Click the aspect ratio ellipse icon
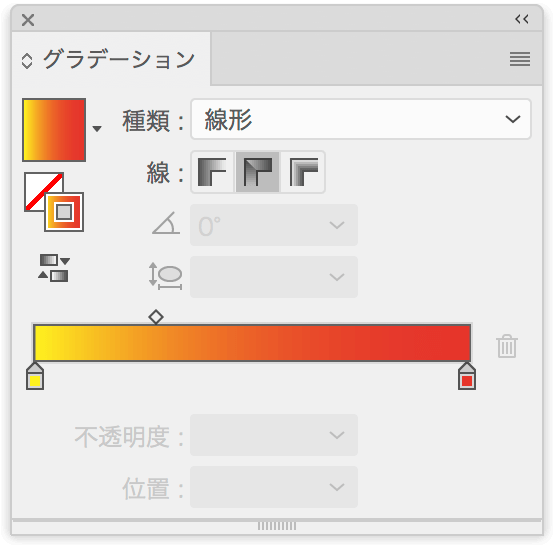The height and width of the screenshot is (550, 554). [x=166, y=276]
